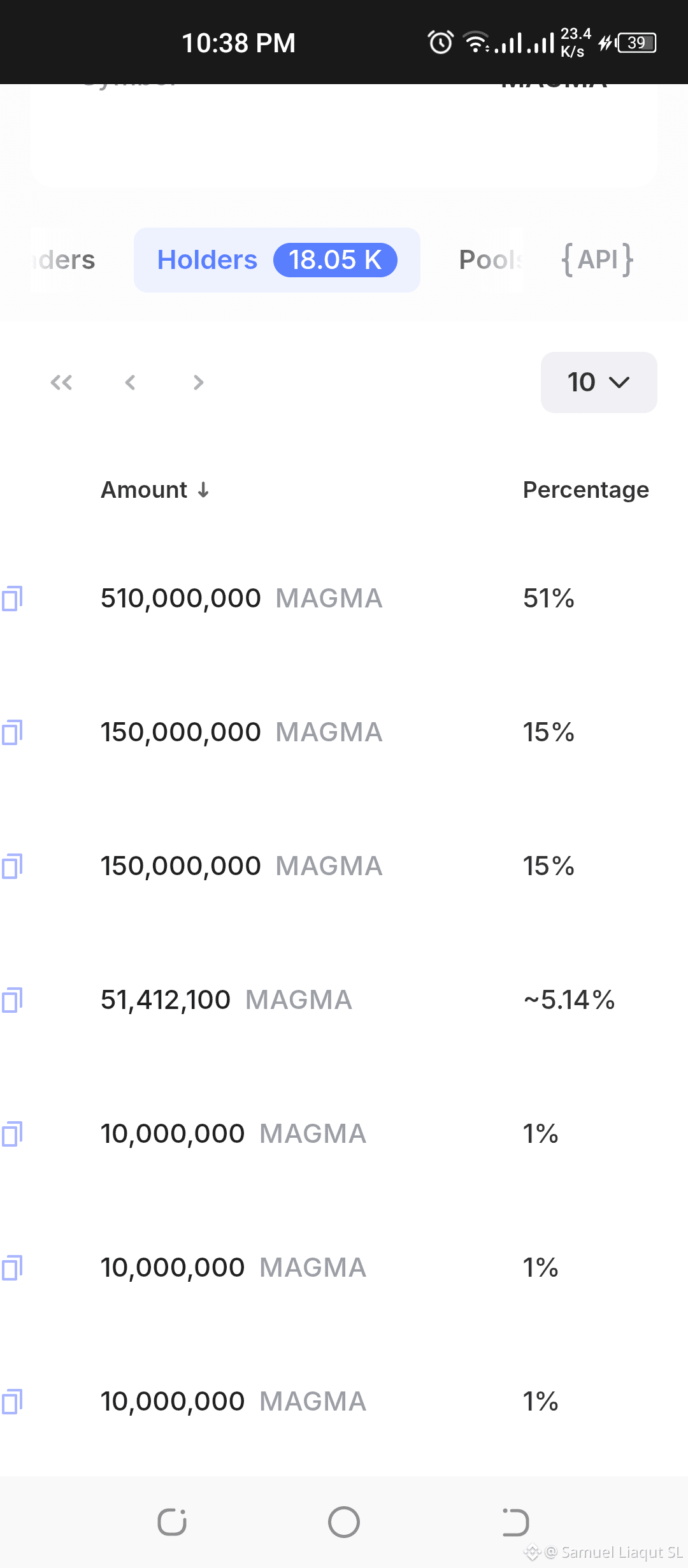The width and height of the screenshot is (688, 1568).
Task: Tap the Android recent apps button
Action: point(172,1522)
